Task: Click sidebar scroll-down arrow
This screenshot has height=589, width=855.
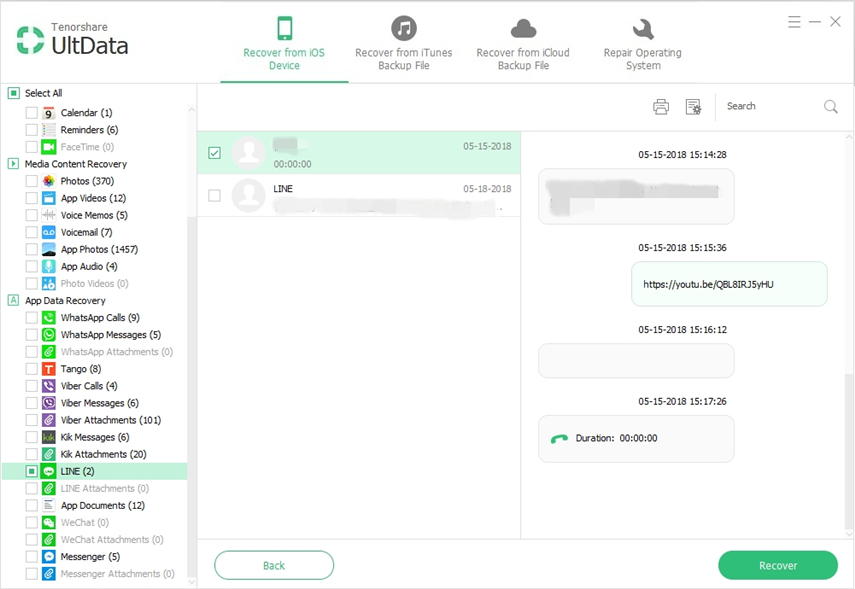Action: (x=191, y=581)
